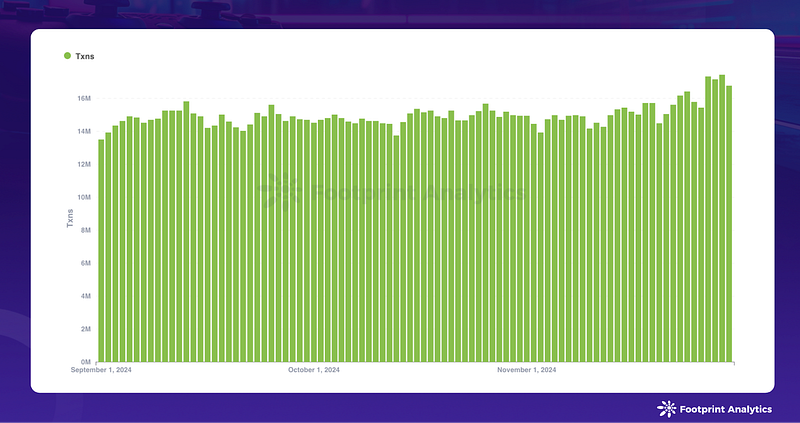
Task: Select the first bar of the chart
Action: click(x=101, y=251)
